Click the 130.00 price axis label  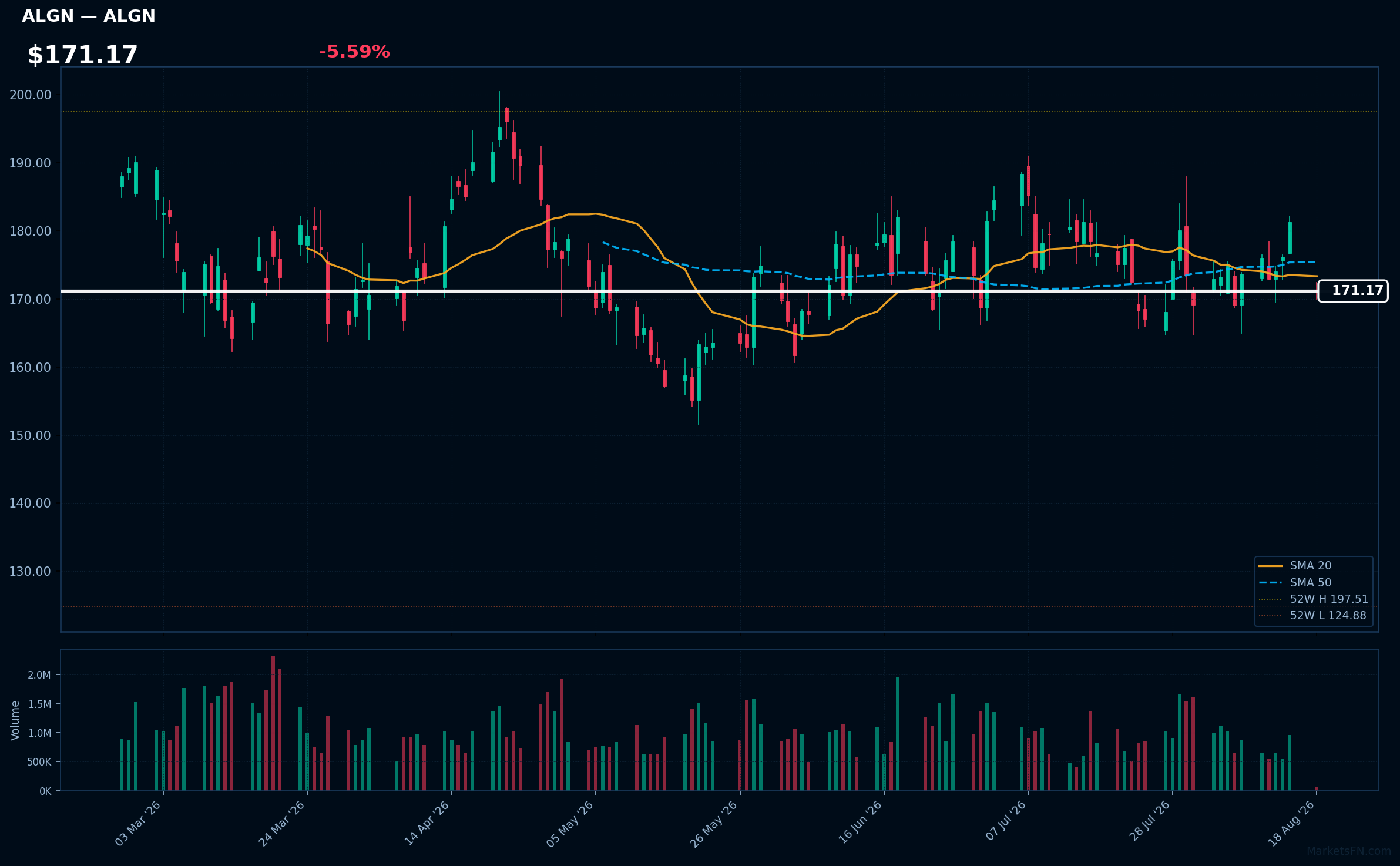tap(30, 571)
